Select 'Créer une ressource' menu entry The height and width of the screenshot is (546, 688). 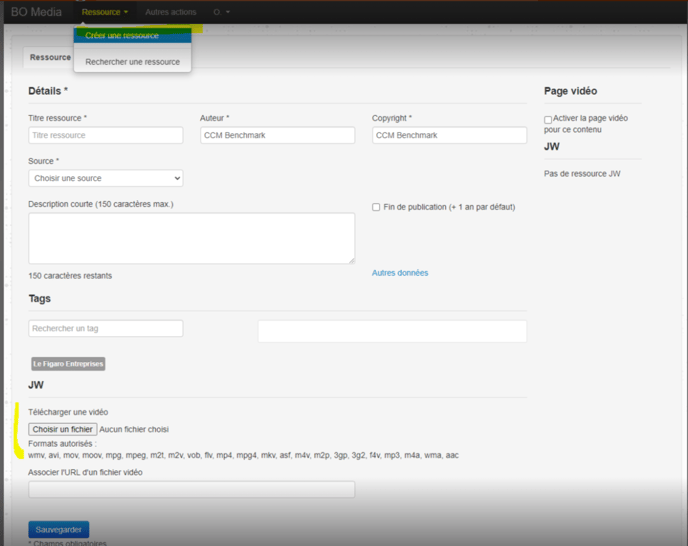(122, 36)
